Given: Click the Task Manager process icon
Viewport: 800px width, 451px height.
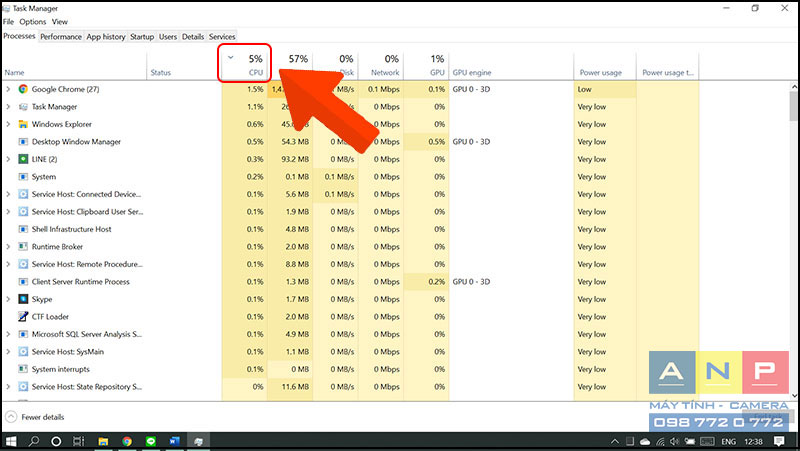Looking at the screenshot, I should [x=23, y=107].
